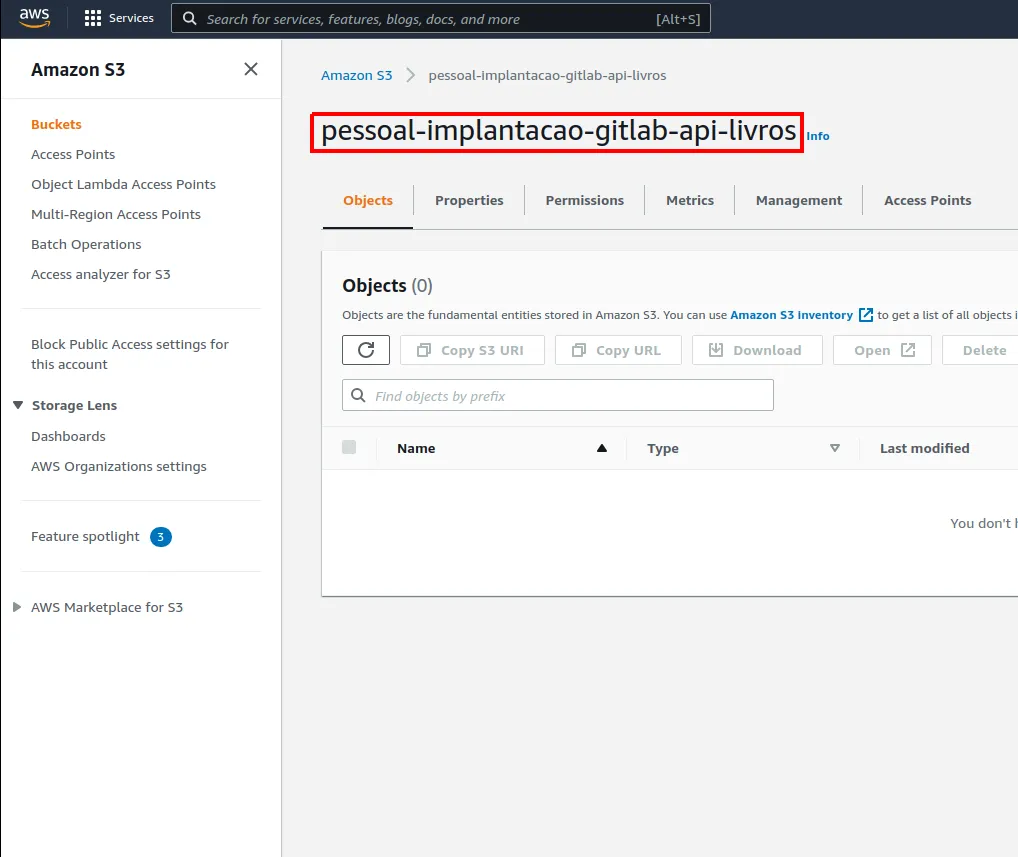Click the Name column header
The width and height of the screenshot is (1018, 857).
pyautogui.click(x=416, y=448)
